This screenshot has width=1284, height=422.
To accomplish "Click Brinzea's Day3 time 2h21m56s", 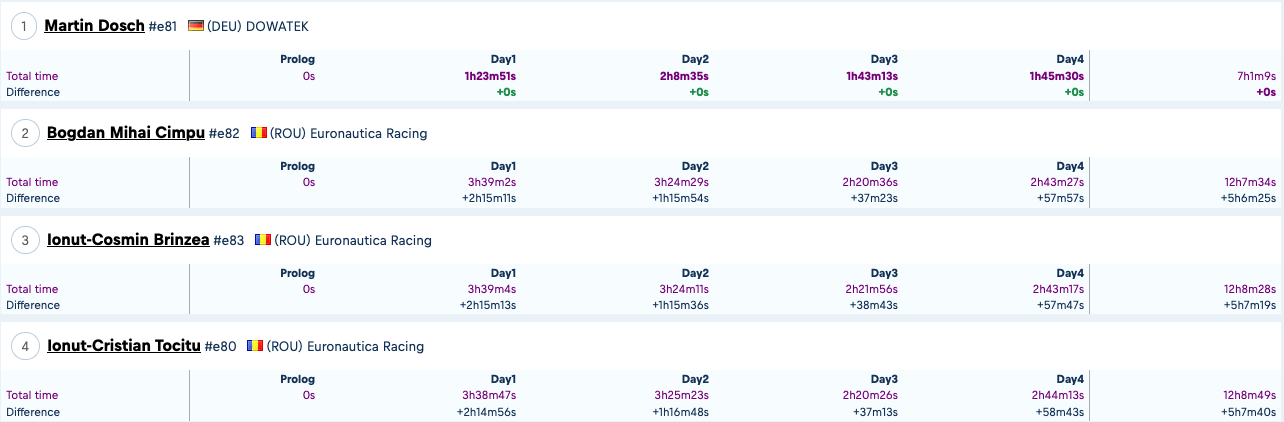I will click(x=870, y=289).
